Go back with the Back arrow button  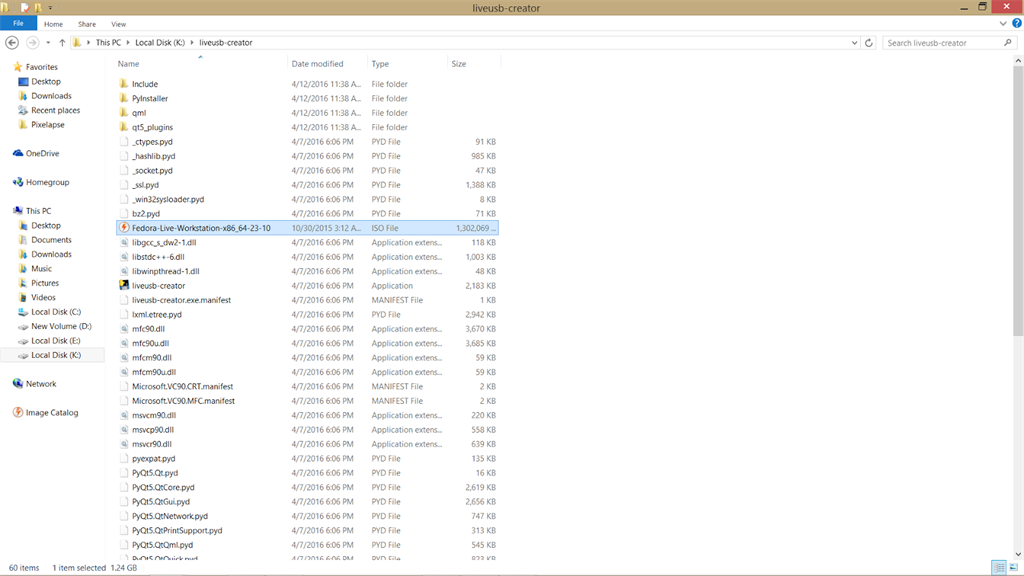click(12, 42)
